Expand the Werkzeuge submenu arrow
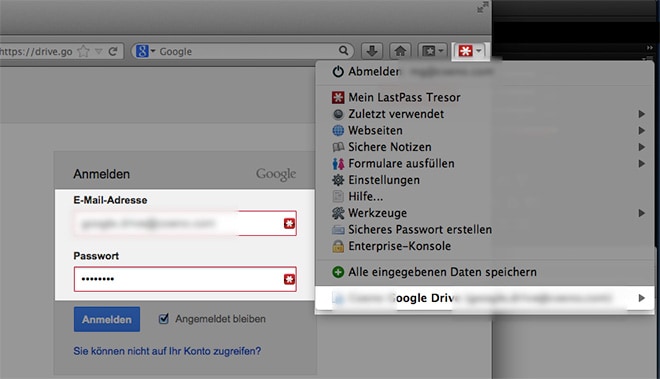 tap(641, 213)
